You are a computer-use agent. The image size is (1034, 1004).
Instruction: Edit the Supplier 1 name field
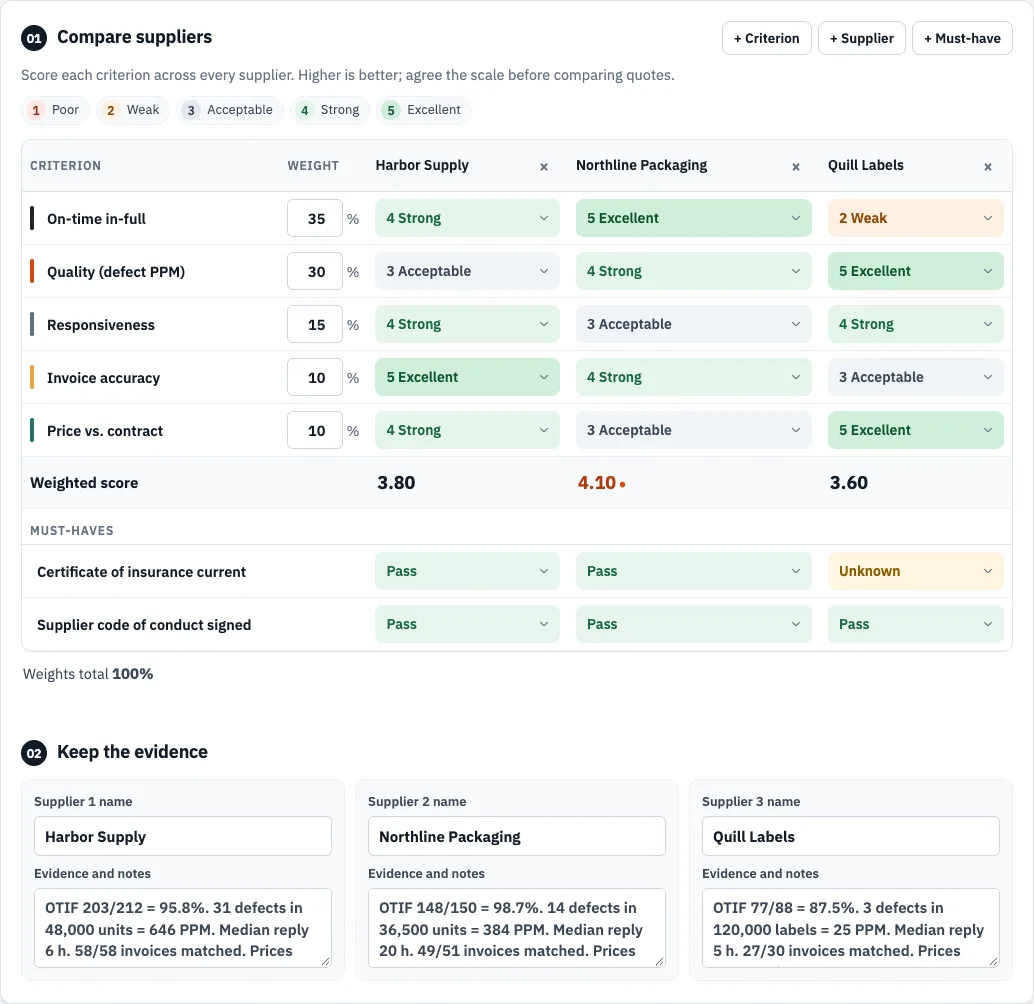coord(183,837)
